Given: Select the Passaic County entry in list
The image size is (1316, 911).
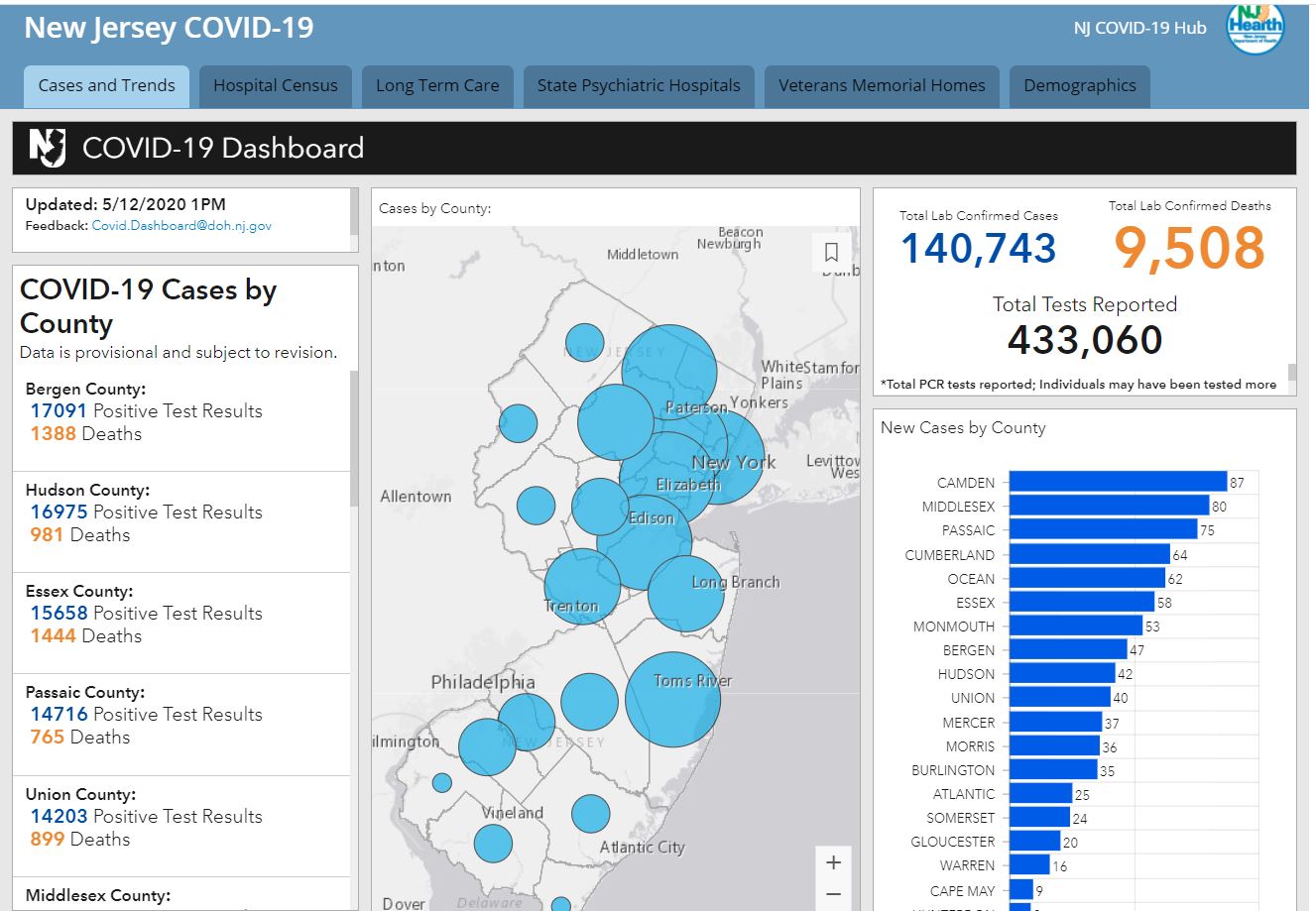Looking at the screenshot, I should coord(181,724).
